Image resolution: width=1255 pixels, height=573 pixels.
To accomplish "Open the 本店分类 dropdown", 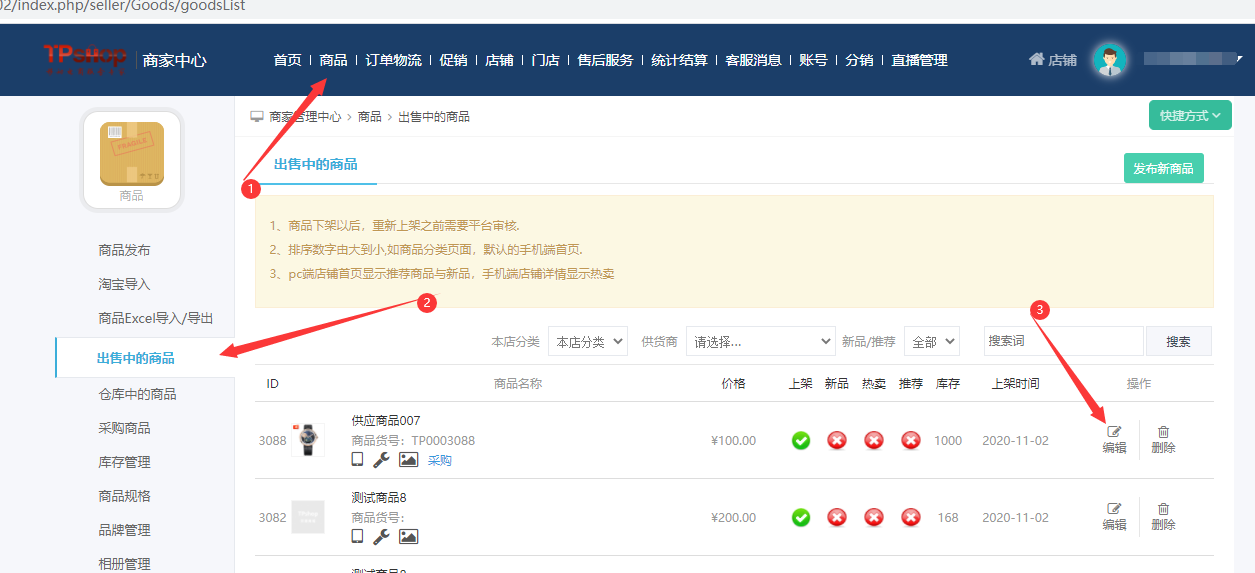I will (x=588, y=342).
